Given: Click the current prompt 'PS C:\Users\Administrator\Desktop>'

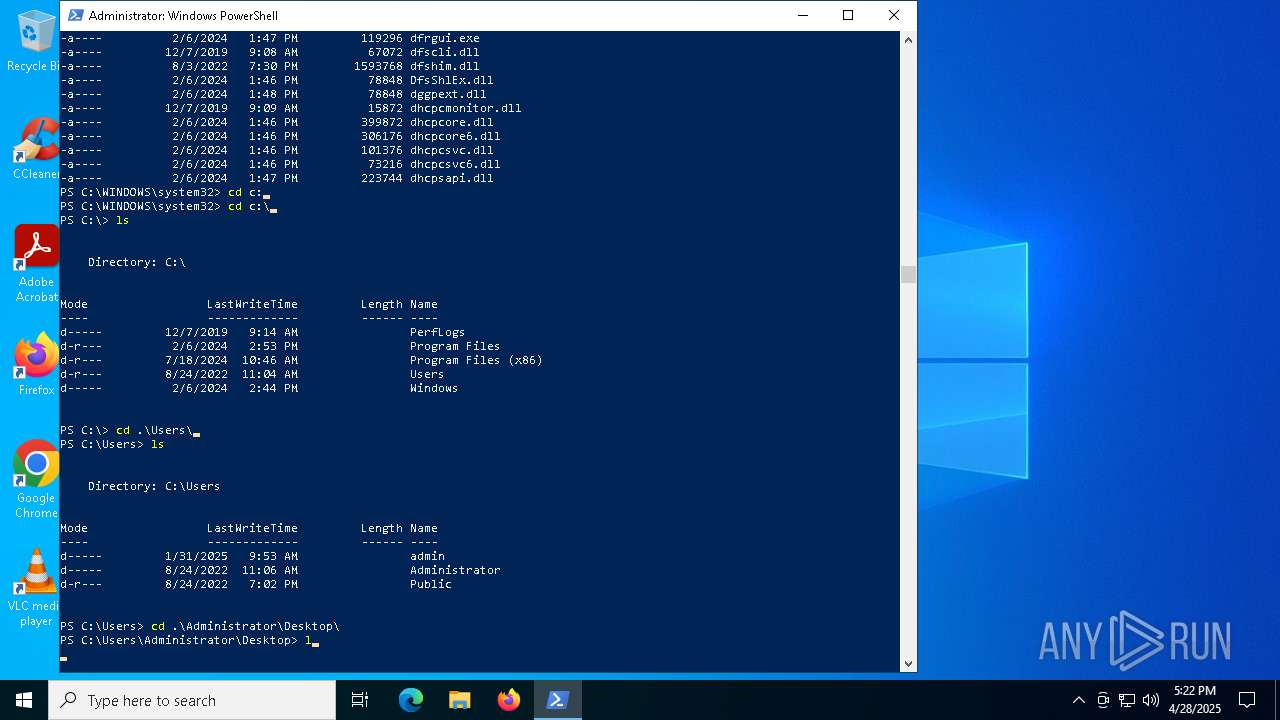Looking at the screenshot, I should pos(179,640).
